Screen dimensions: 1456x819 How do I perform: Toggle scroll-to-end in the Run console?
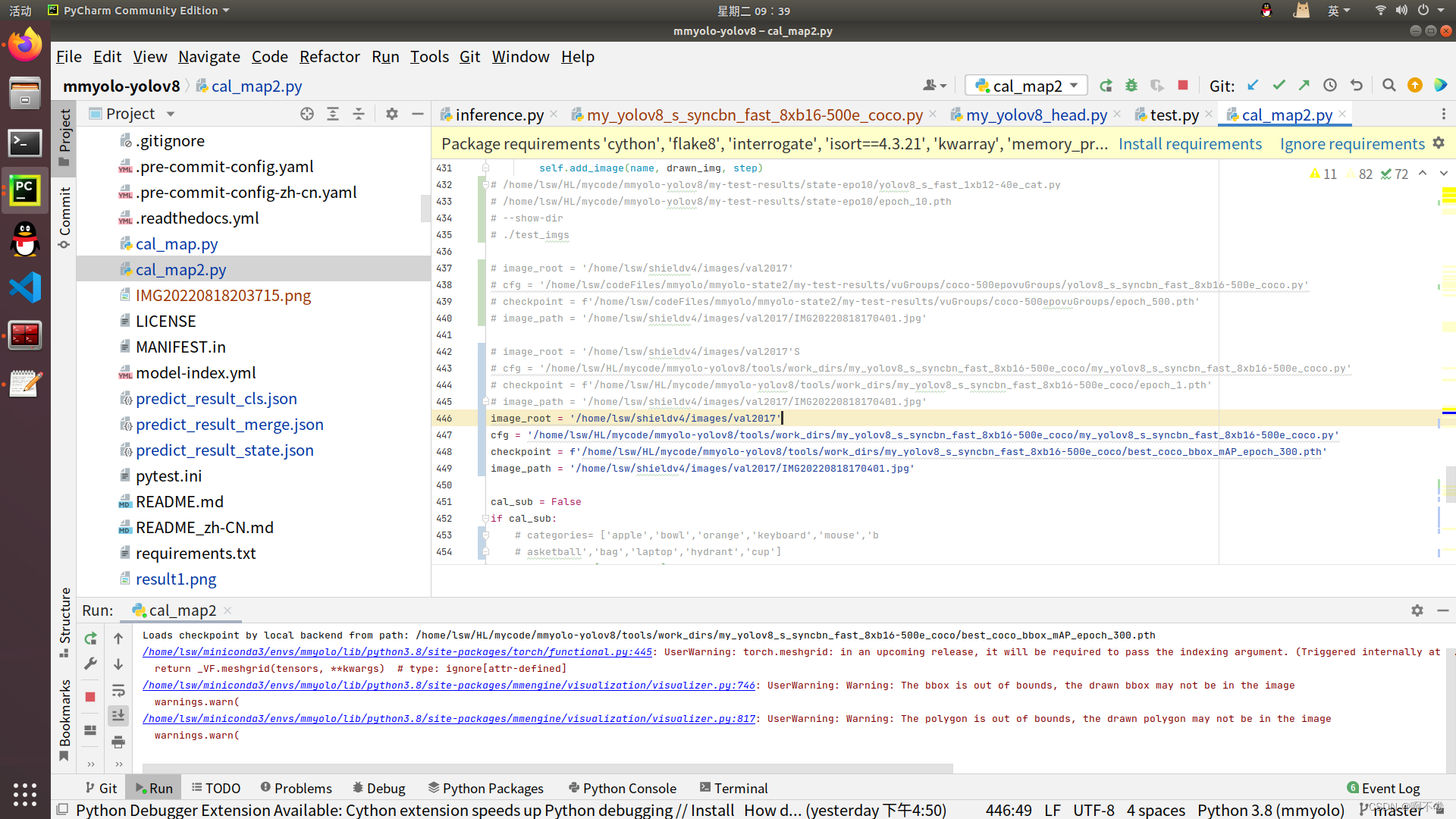coord(119,715)
